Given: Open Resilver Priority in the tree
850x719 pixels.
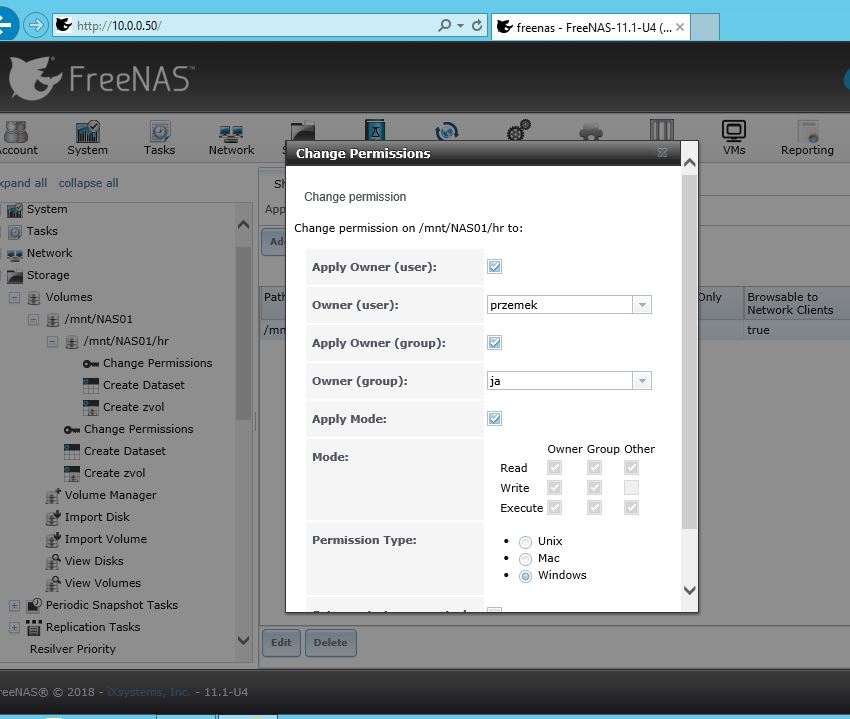Looking at the screenshot, I should click(73, 649).
